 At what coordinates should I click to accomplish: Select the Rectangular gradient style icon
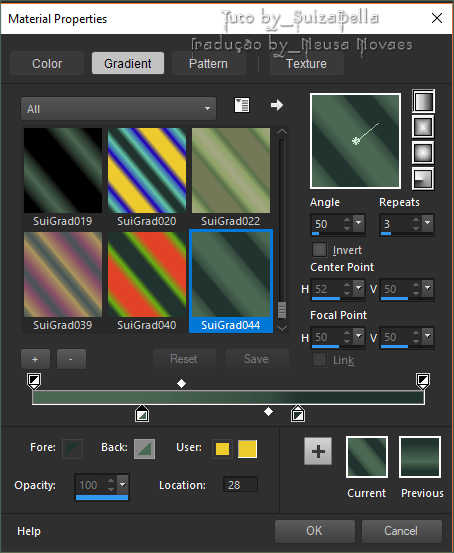423,127
